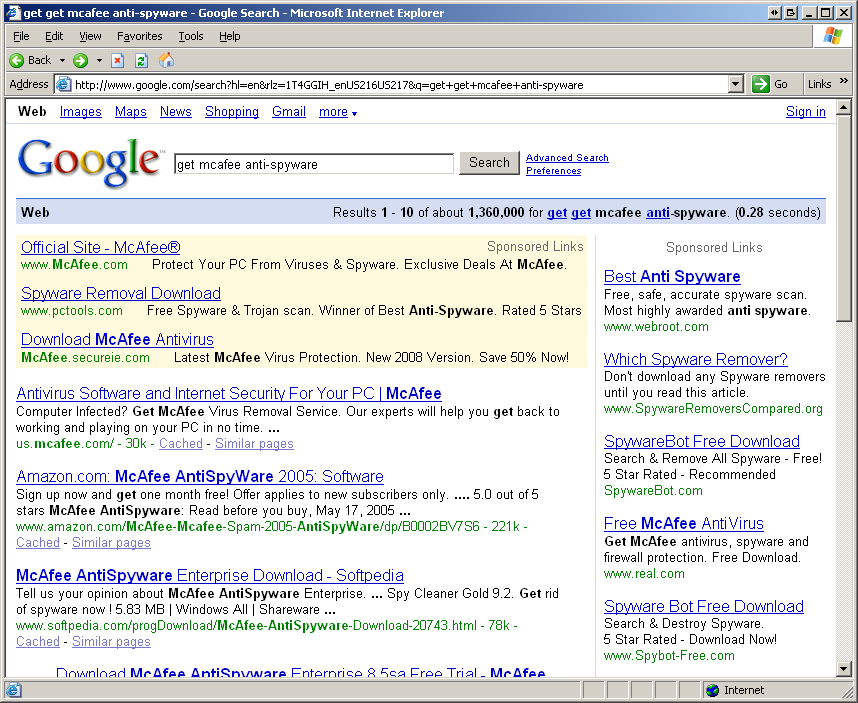Click the green Forward arrow icon
Image resolution: width=858 pixels, height=703 pixels.
[80, 60]
